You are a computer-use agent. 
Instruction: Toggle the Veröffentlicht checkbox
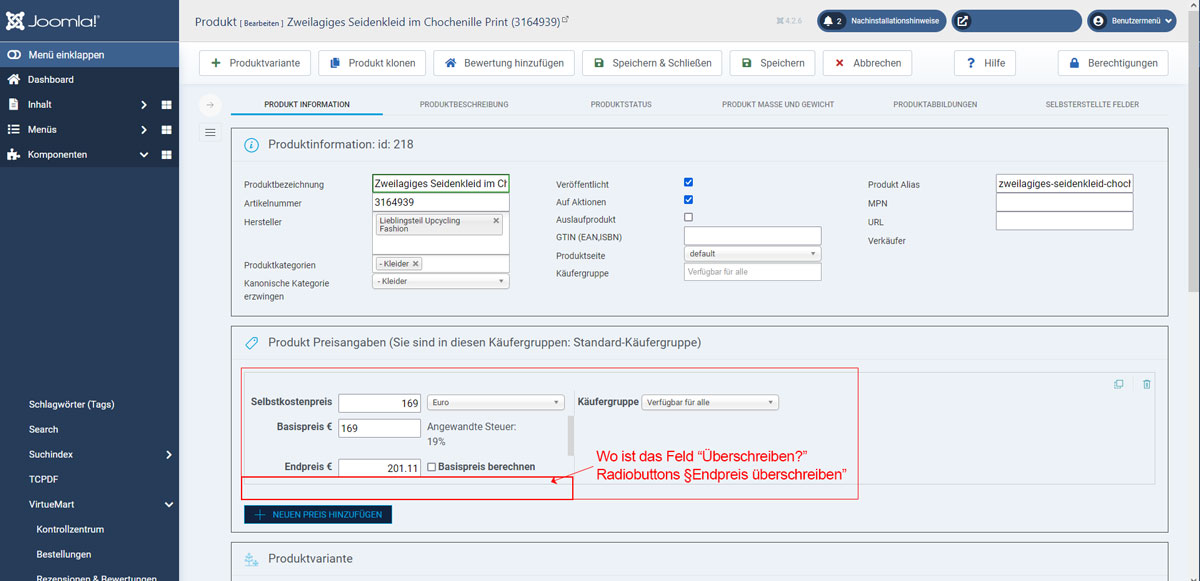pyautogui.click(x=688, y=183)
